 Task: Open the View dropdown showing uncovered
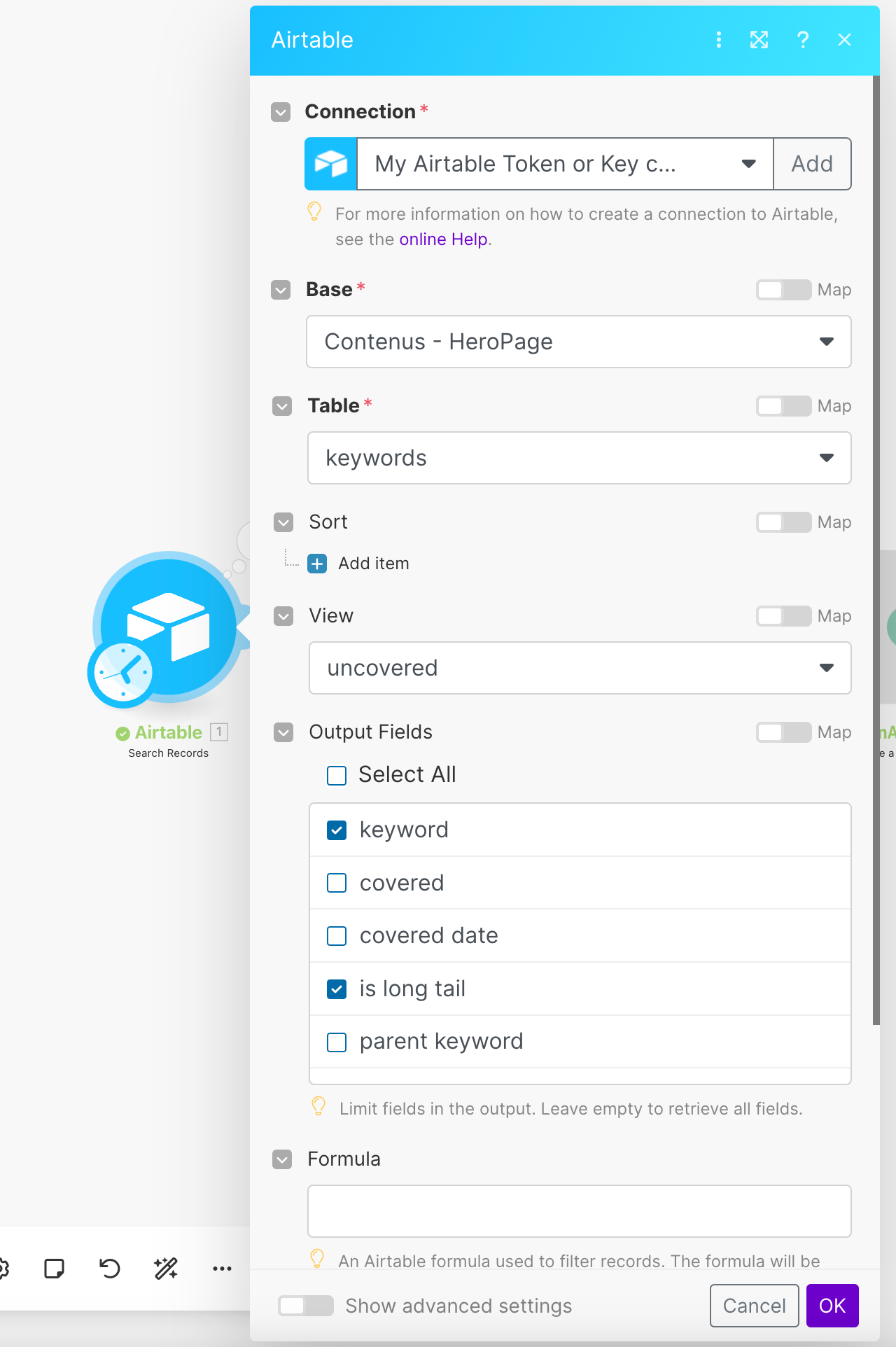click(x=580, y=668)
